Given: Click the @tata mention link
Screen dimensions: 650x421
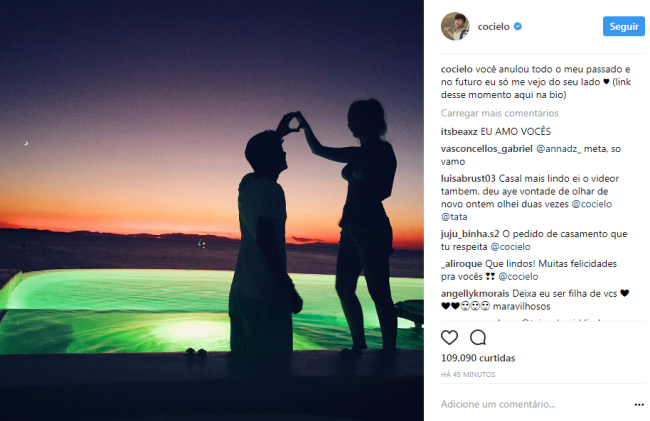Looking at the screenshot, I should coord(454,217).
